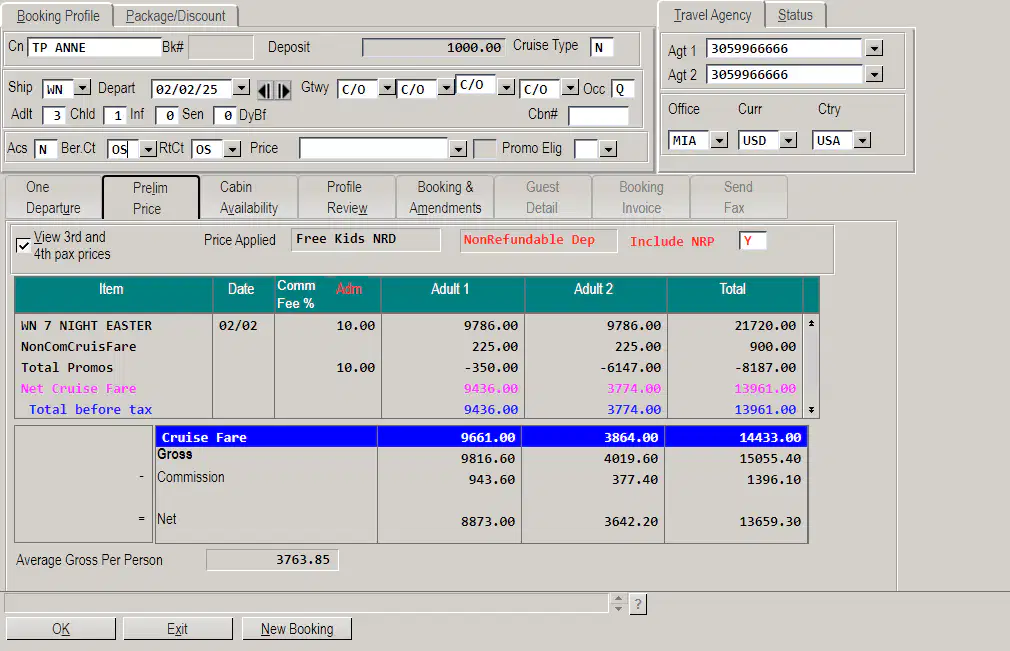
Task: Click Price Applied Free Kids NRD field
Action: click(x=366, y=240)
